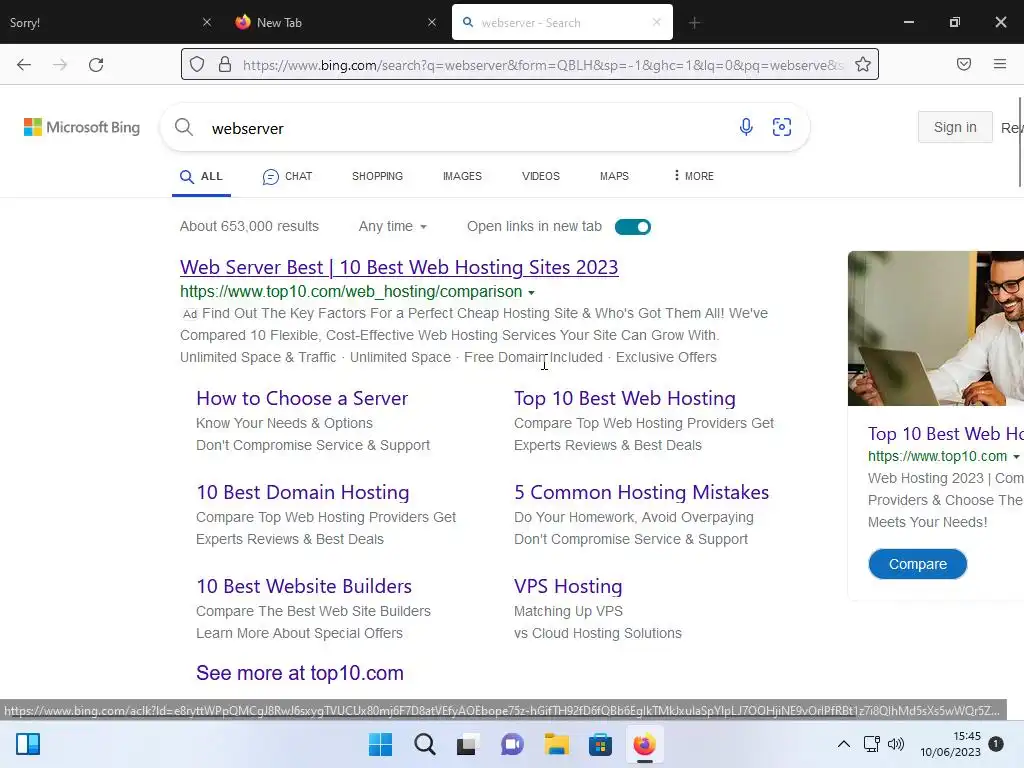Viewport: 1024px width, 768px height.
Task: Close the 'Sorry!' tab
Action: tap(207, 22)
